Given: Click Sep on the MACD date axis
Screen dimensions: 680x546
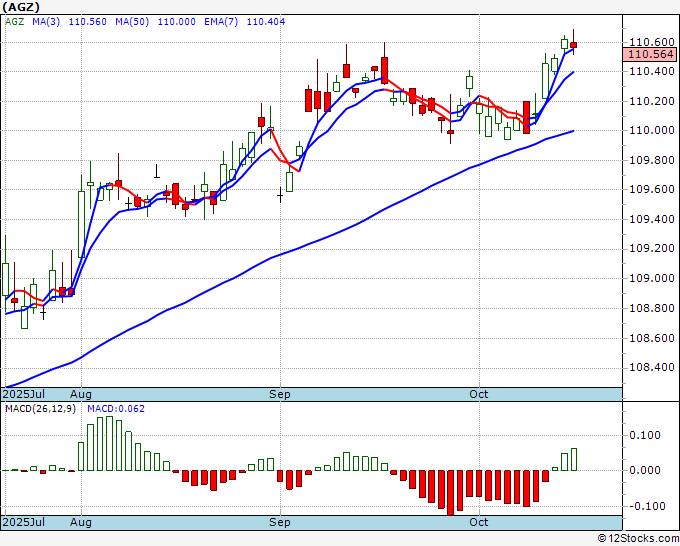Looking at the screenshot, I should coord(280,522).
